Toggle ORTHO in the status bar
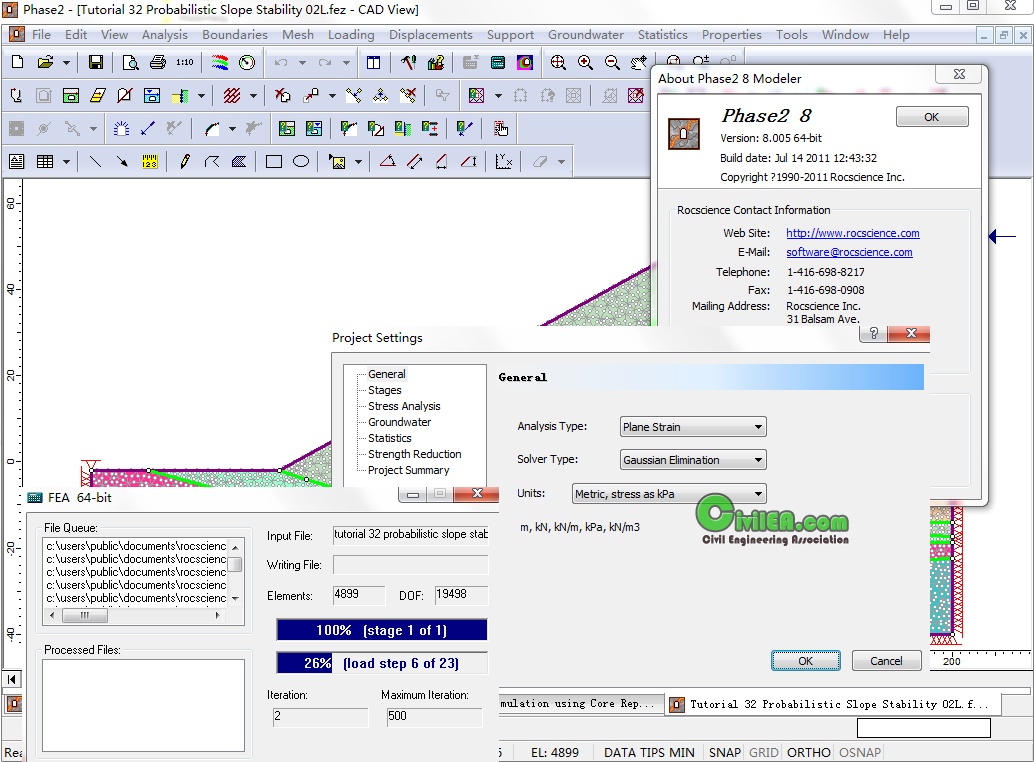Screen dimensions: 1034x762 [x=808, y=752]
